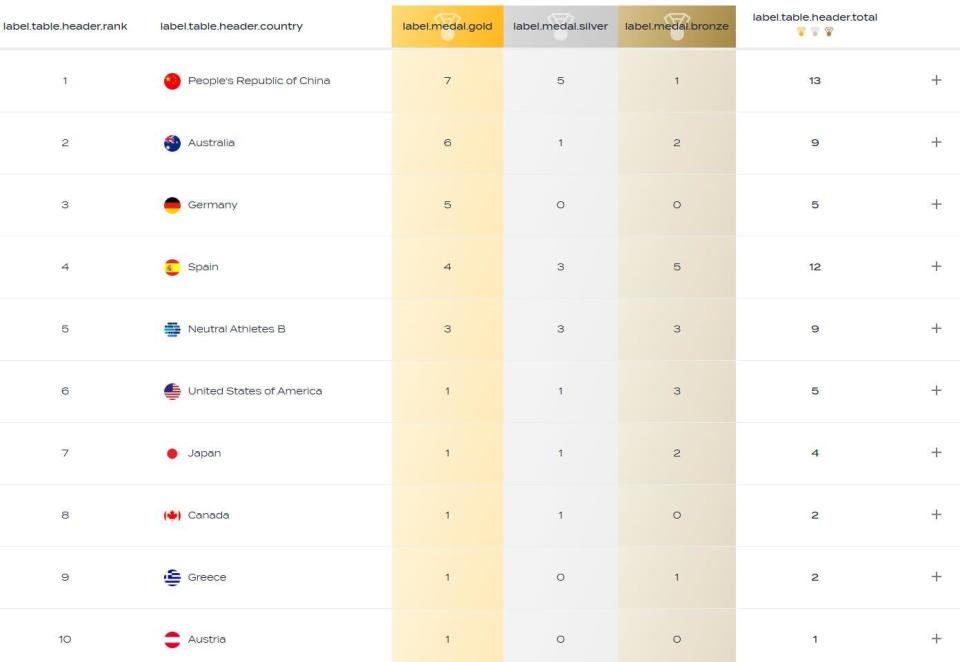Click the Japan flag icon
The height and width of the screenshot is (662, 960).
coord(172,454)
